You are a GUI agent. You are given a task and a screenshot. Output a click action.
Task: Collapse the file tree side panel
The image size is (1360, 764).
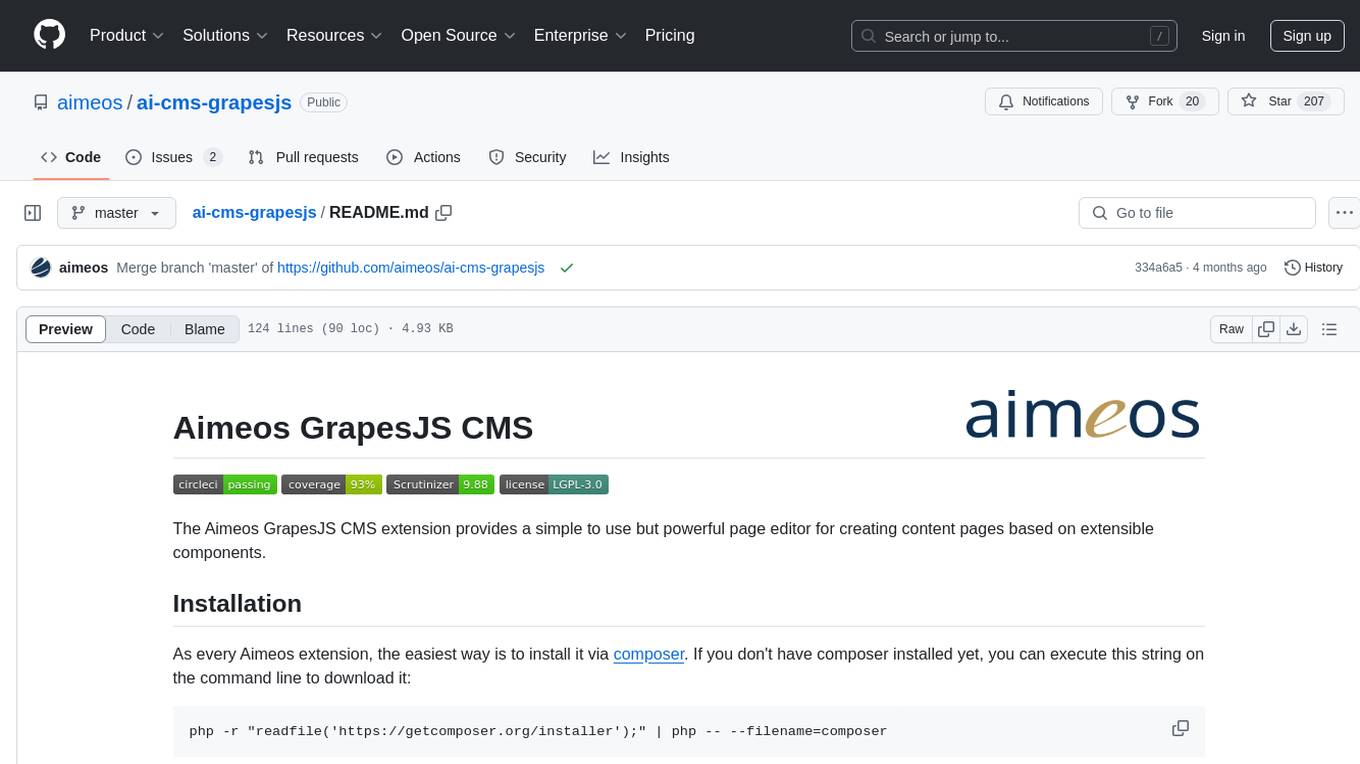click(33, 213)
